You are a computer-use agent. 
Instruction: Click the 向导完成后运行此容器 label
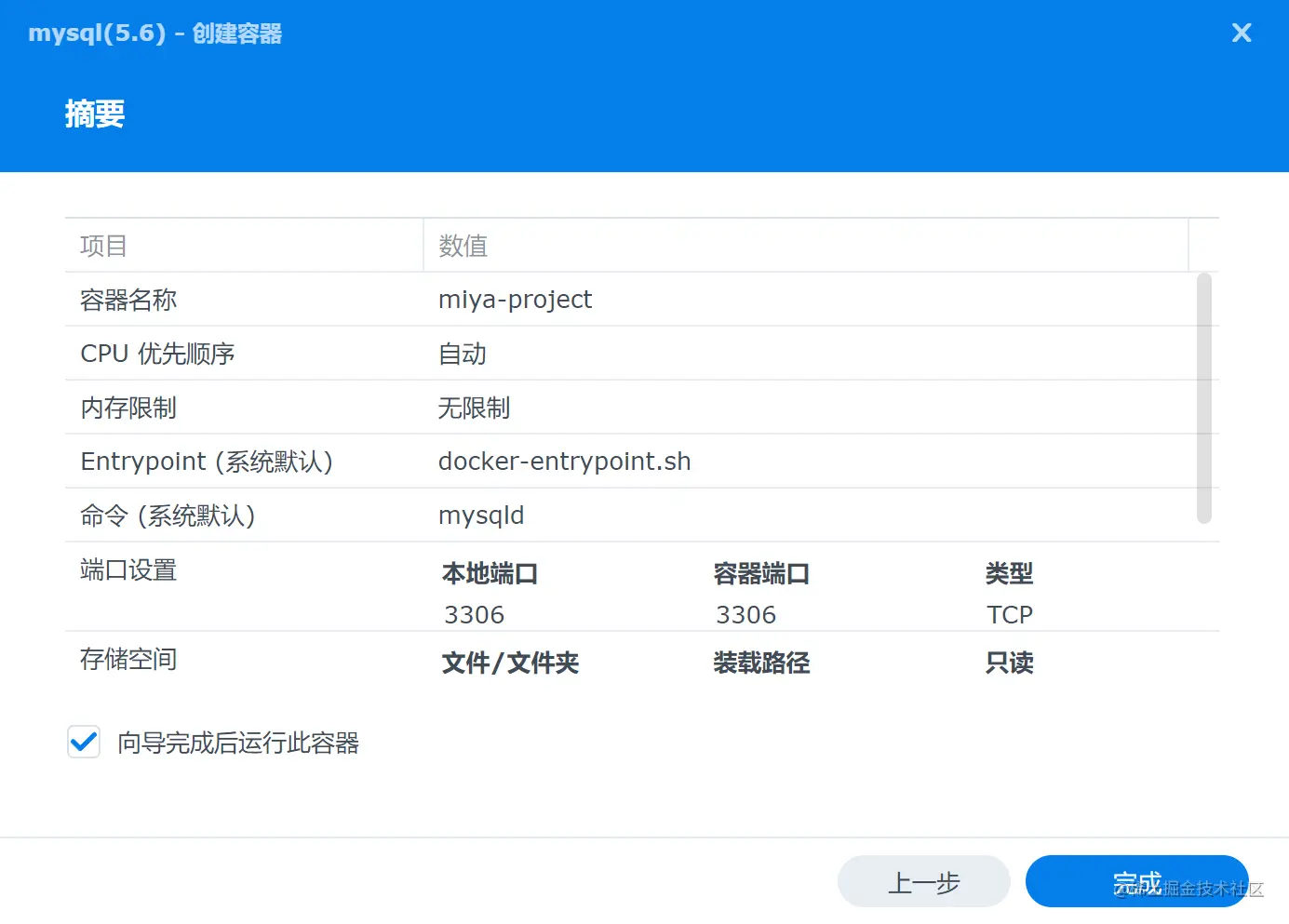tap(238, 743)
